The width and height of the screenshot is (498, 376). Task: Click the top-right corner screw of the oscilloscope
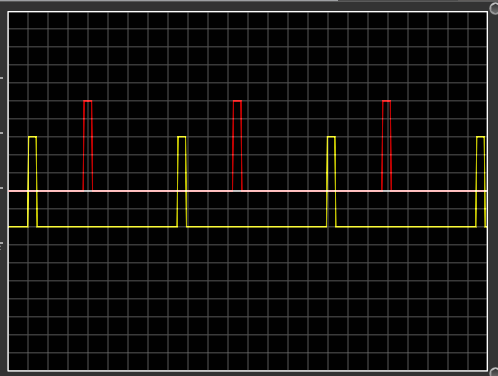click(494, 8)
